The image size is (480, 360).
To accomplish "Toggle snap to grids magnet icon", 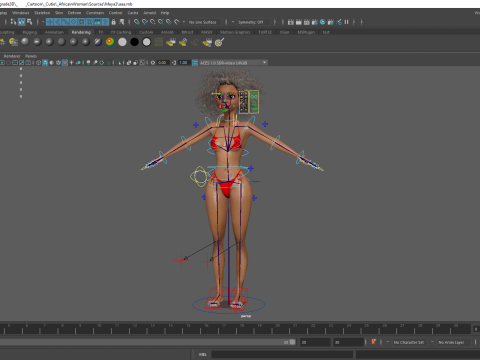I will point(137,22).
